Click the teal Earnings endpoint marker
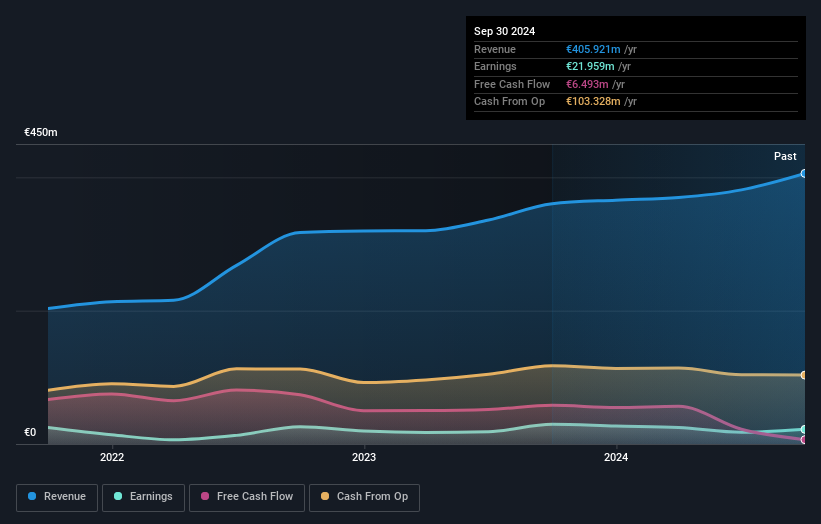The image size is (821, 524). point(804,429)
